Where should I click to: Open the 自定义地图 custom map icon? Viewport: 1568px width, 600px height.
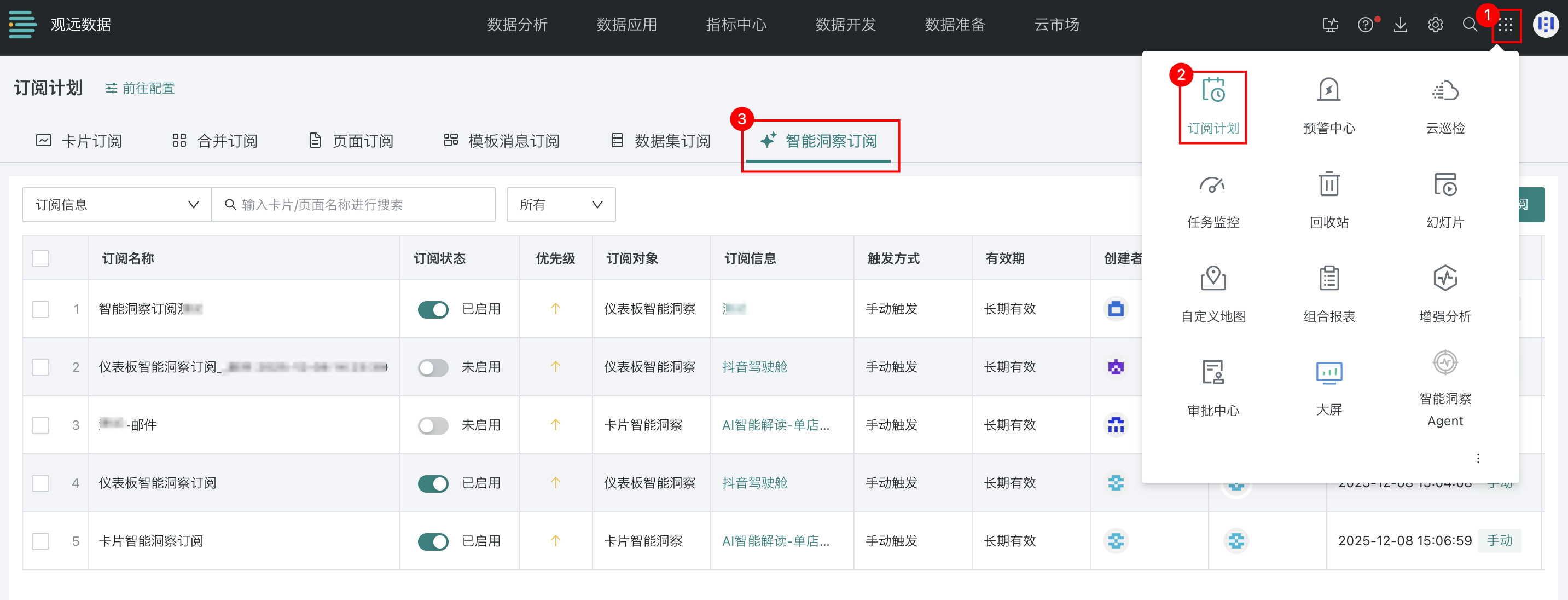(1212, 279)
